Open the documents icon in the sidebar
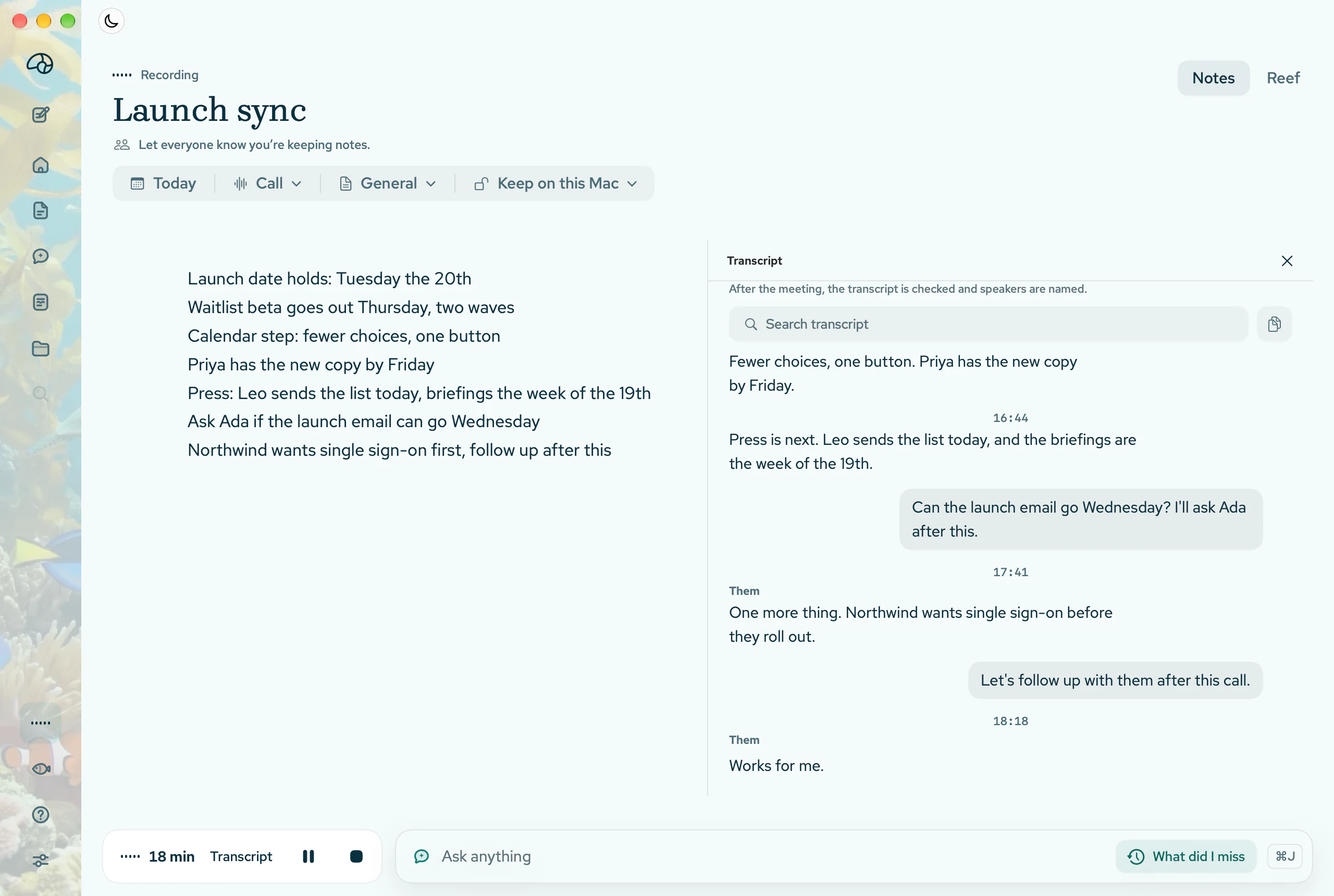This screenshot has height=896, width=1334. pos(41,211)
